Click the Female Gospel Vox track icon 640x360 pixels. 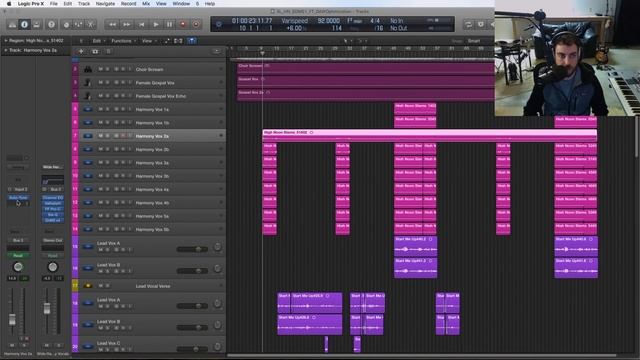tap(88, 83)
